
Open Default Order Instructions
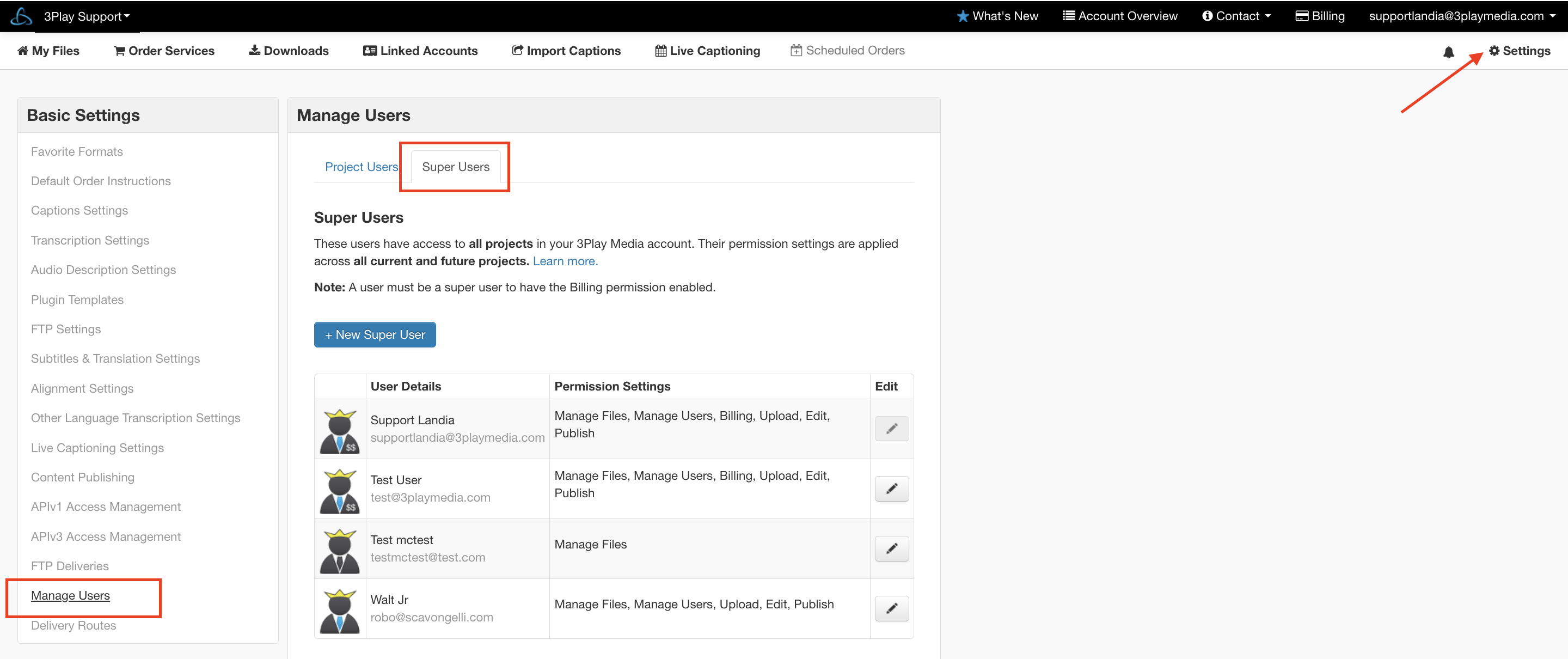click(101, 181)
